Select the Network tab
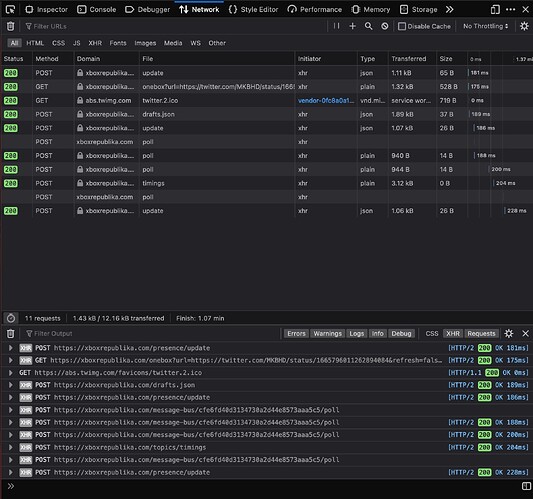 click(x=199, y=10)
